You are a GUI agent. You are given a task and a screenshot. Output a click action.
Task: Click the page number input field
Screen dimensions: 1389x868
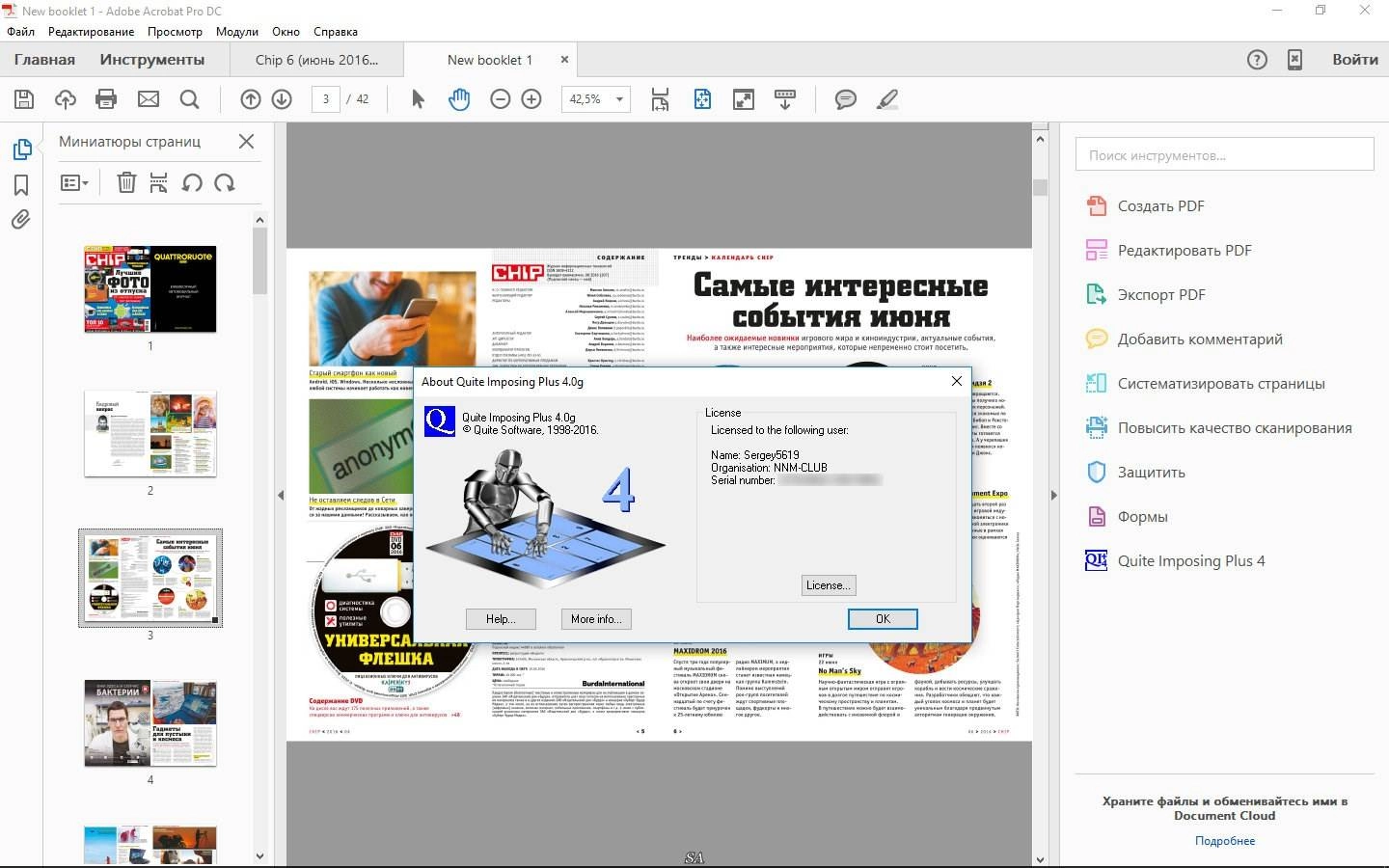point(325,99)
